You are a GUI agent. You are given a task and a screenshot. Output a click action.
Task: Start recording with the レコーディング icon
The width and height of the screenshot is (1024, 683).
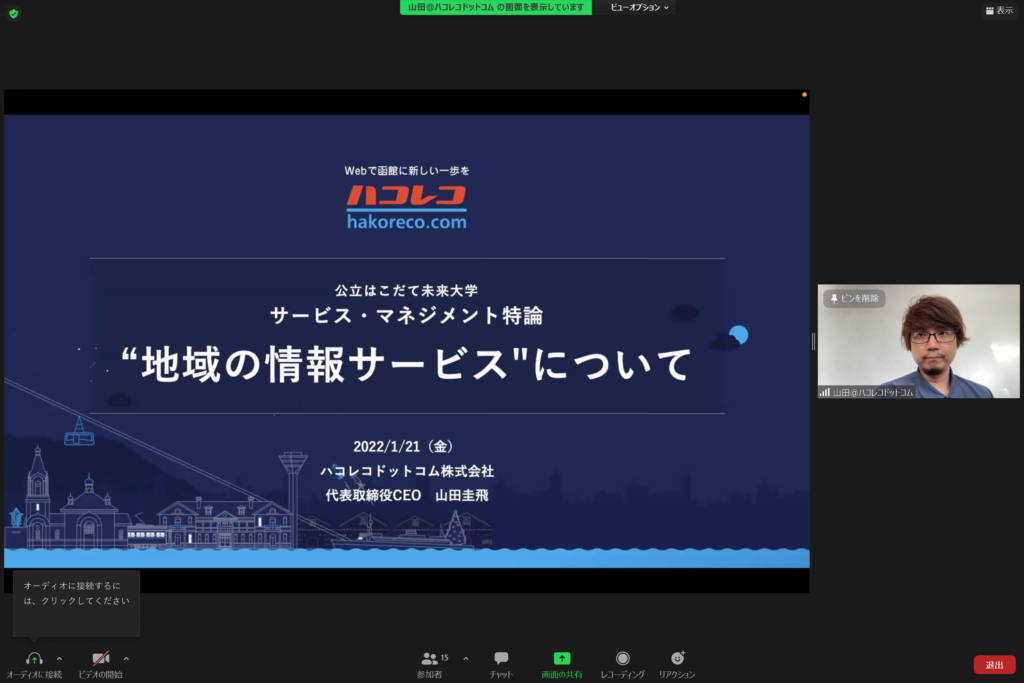click(622, 658)
